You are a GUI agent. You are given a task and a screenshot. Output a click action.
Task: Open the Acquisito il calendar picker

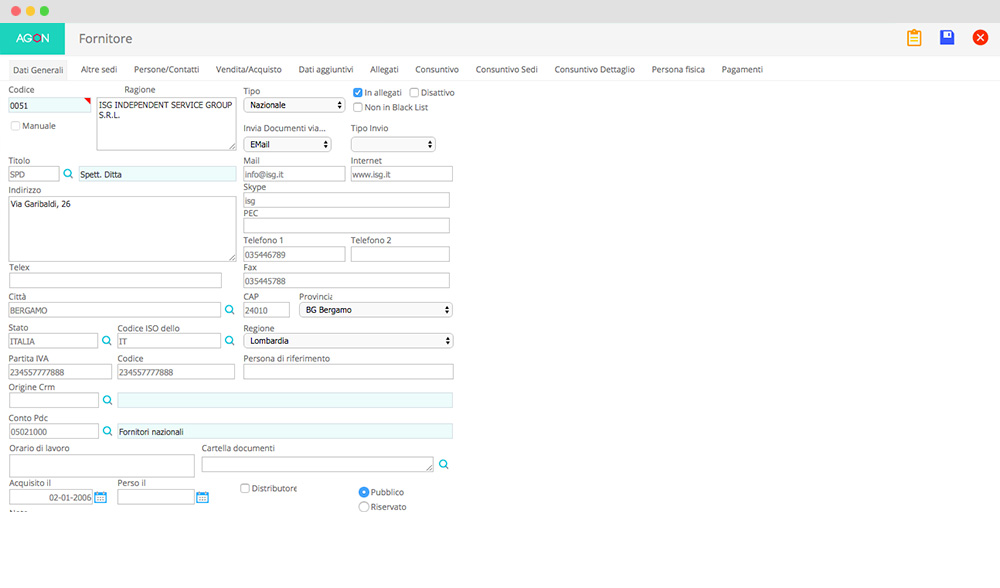coord(101,497)
